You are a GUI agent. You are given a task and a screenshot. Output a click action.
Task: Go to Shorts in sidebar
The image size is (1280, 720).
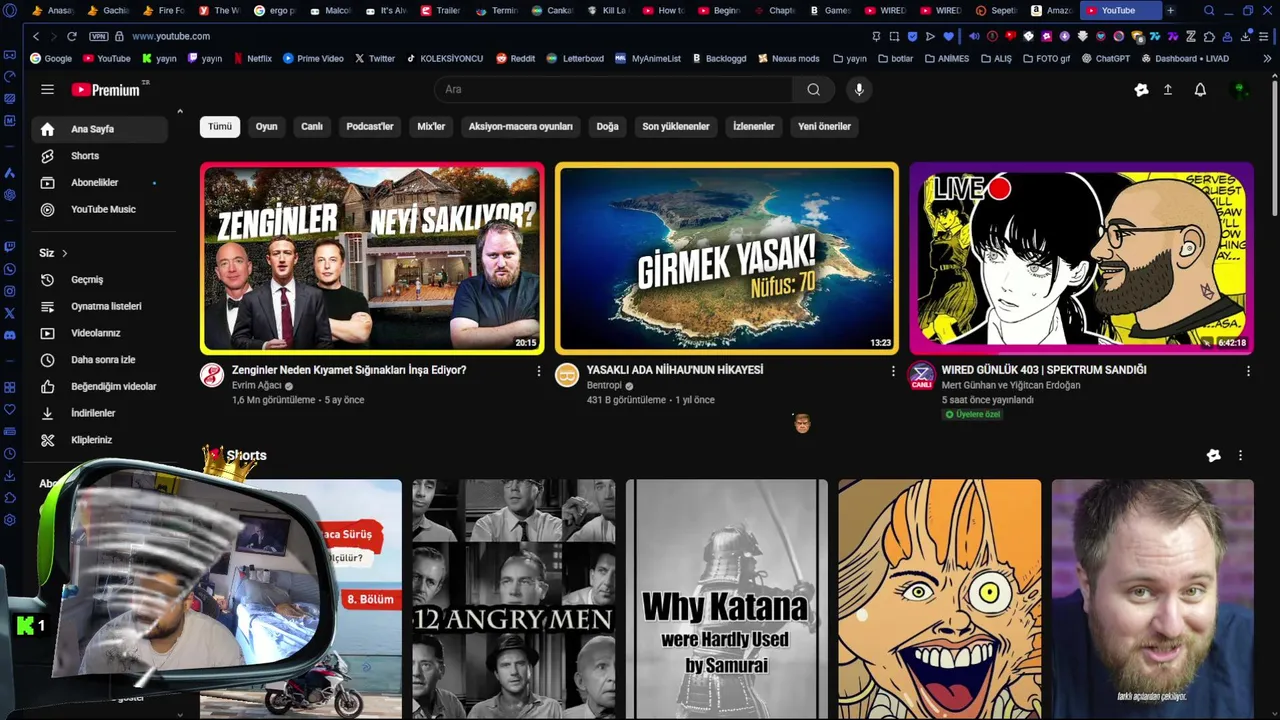[100, 156]
